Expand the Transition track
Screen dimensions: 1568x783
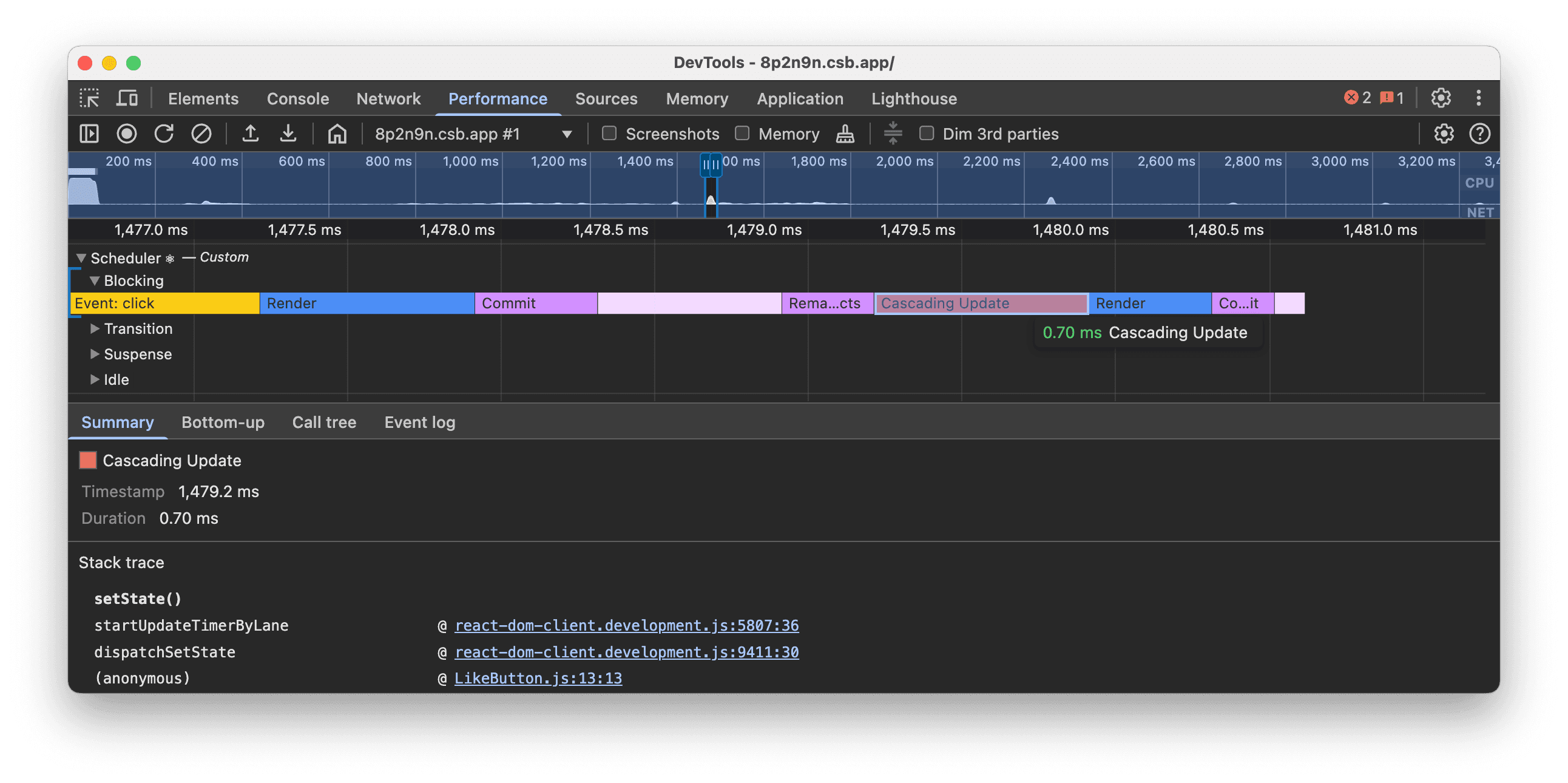(x=94, y=329)
